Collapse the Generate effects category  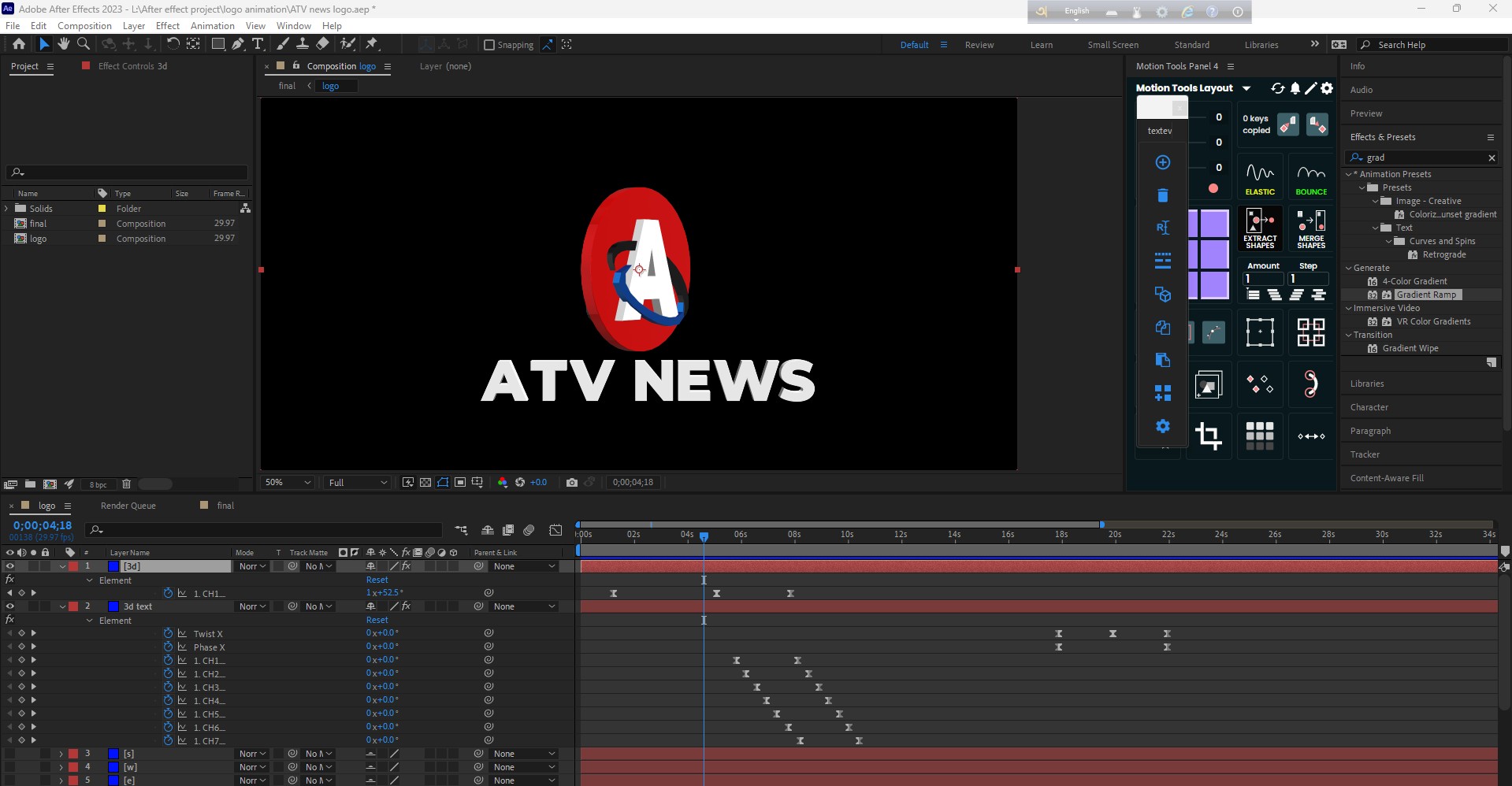coord(1349,268)
